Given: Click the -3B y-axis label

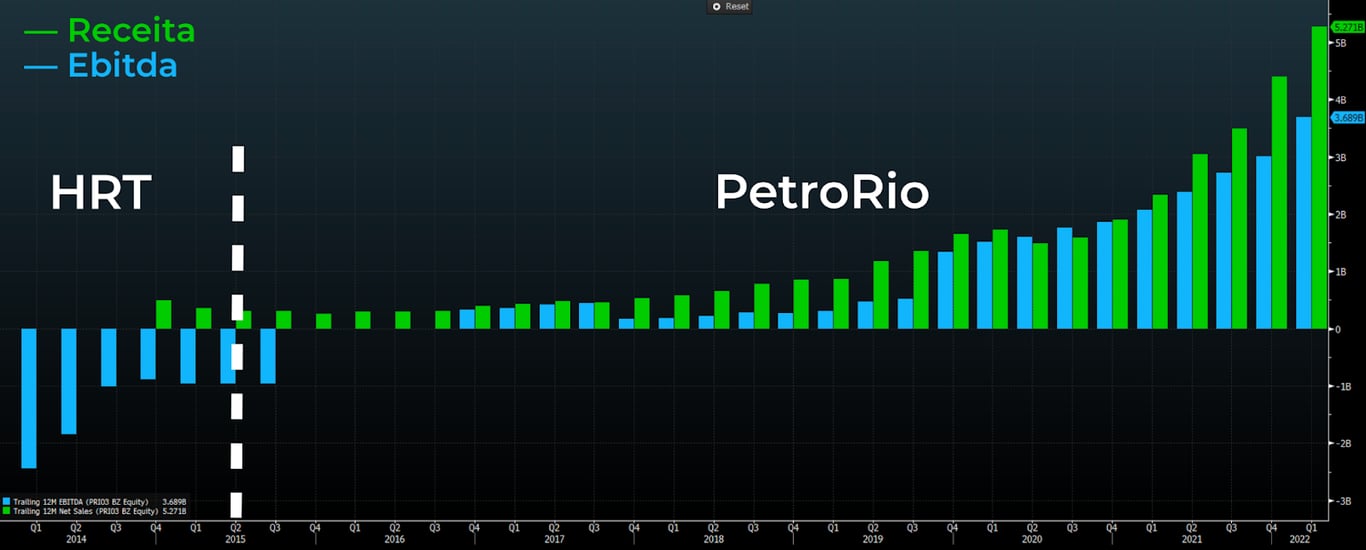Looking at the screenshot, I should 1342,500.
